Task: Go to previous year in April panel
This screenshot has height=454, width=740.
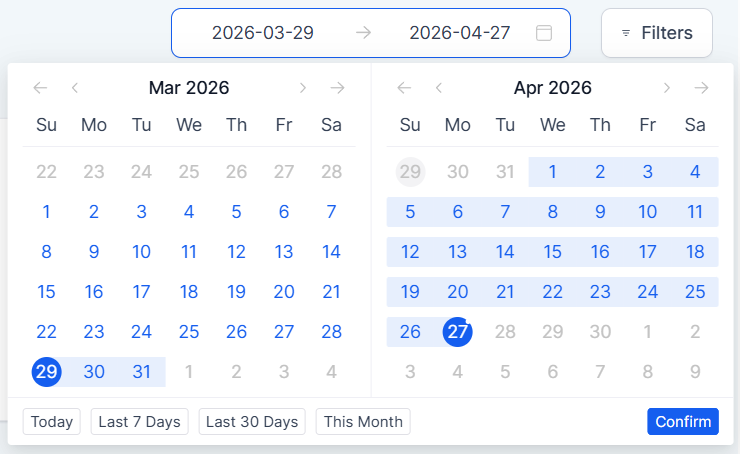Action: click(404, 88)
